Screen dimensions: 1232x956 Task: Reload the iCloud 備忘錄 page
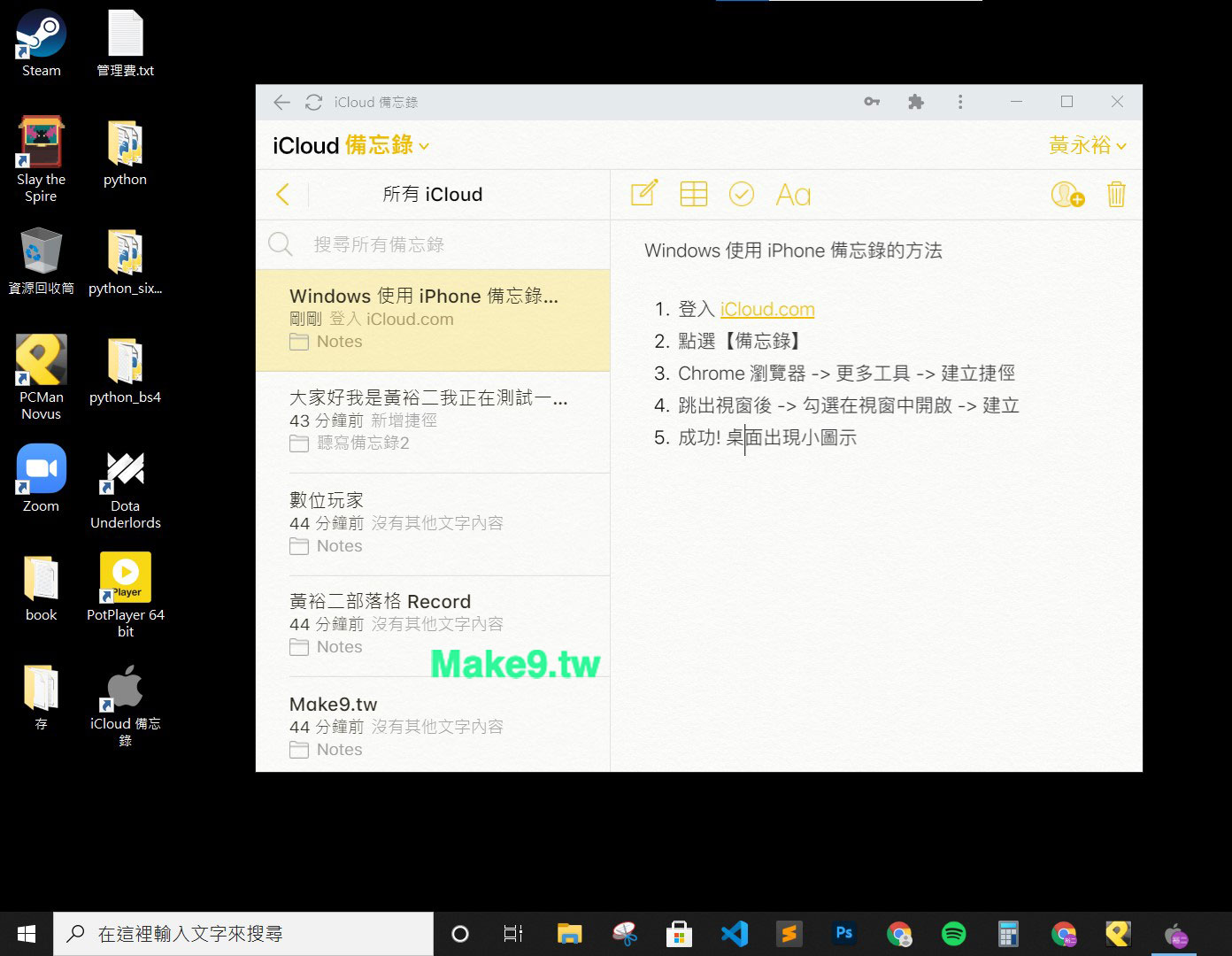coord(313,103)
